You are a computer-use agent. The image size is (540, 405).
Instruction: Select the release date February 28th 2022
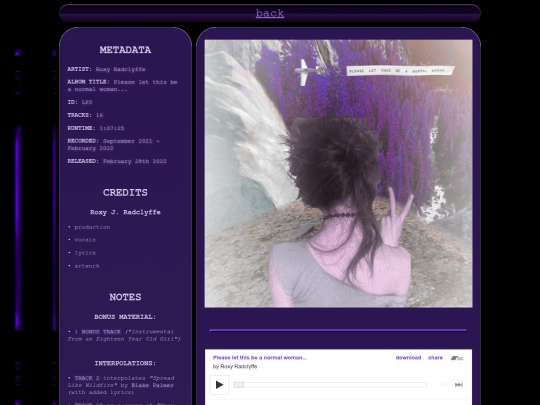[135, 161]
